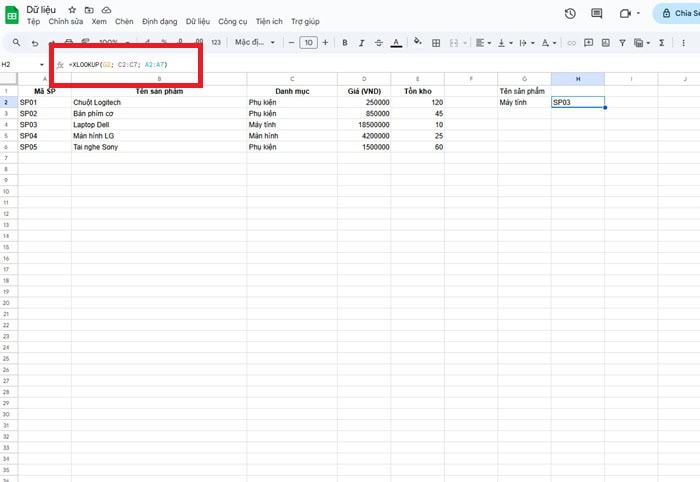
Task: Open the comments panel icon
Action: (x=596, y=13)
